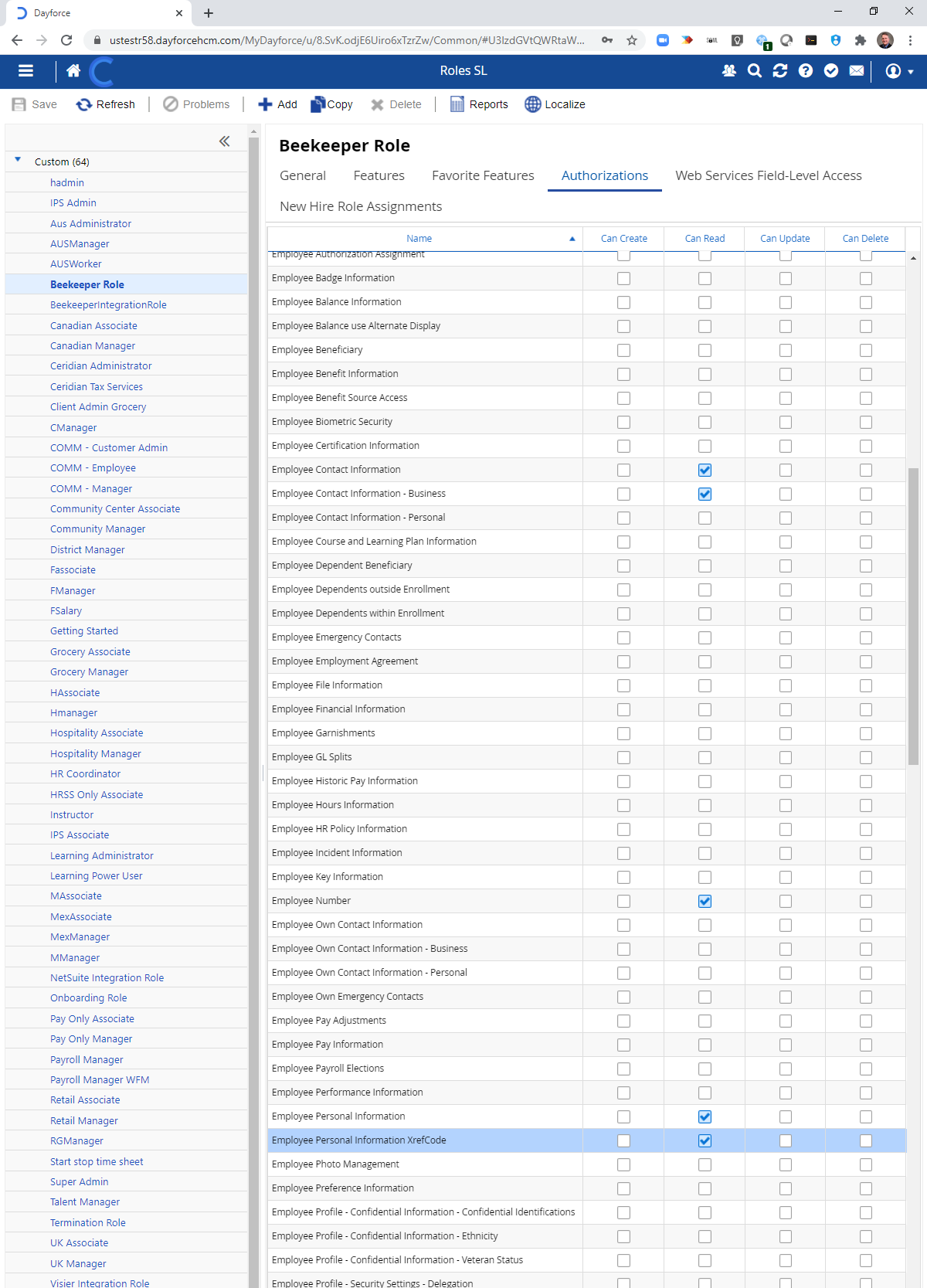The width and height of the screenshot is (927, 1288).
Task: Uncheck Can Read for Employee Personal Information
Action: (x=705, y=1116)
